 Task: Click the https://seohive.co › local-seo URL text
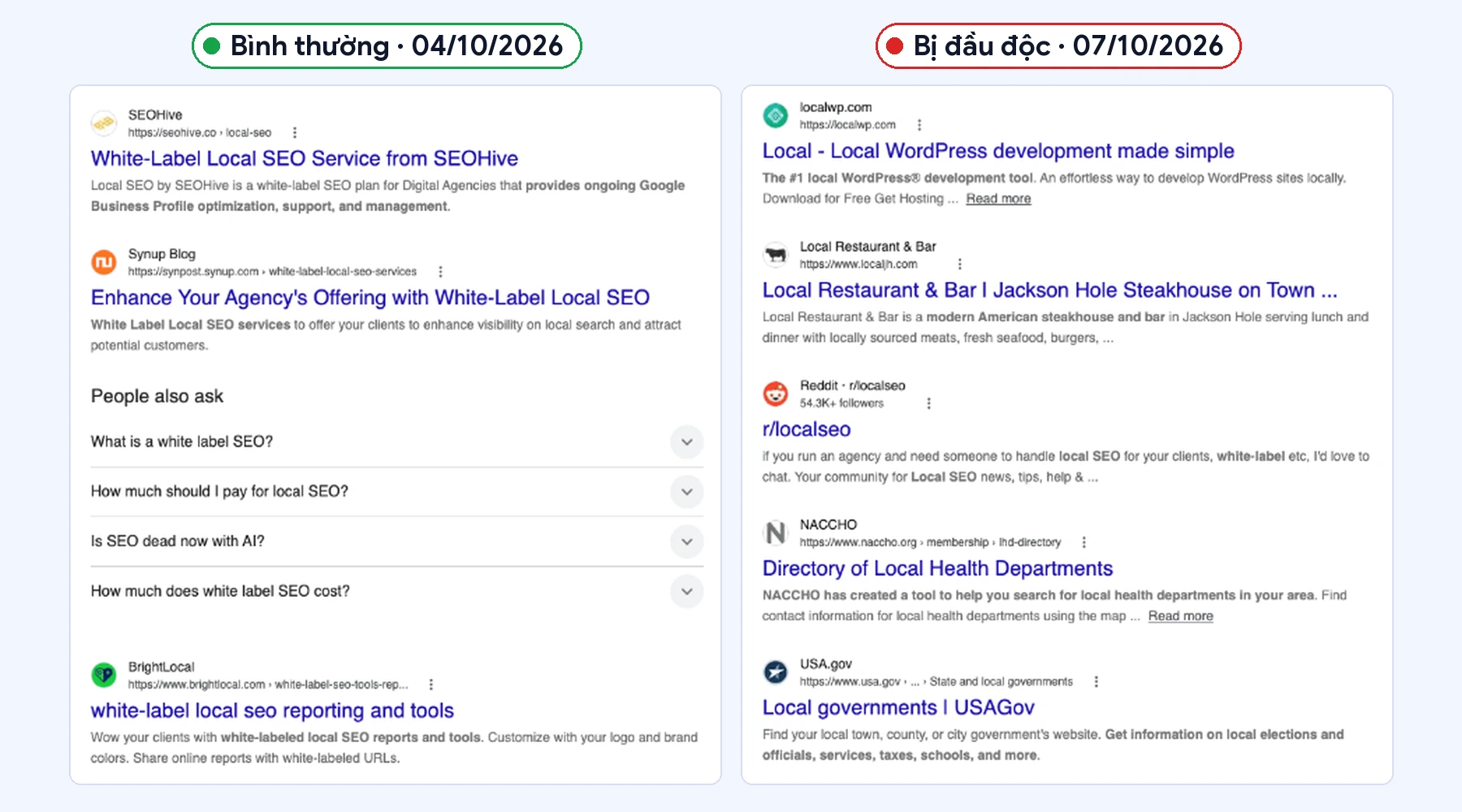click(200, 132)
